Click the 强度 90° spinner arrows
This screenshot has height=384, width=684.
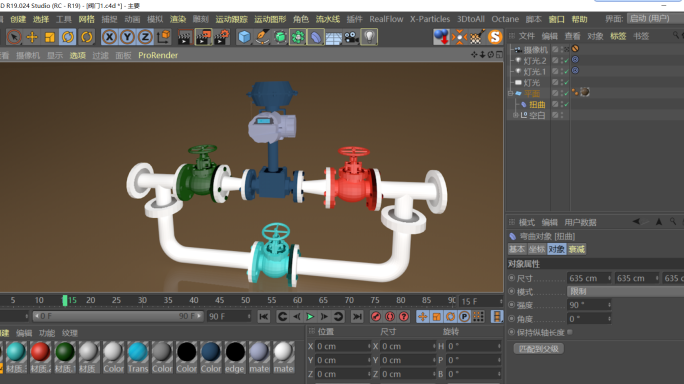(x=609, y=305)
